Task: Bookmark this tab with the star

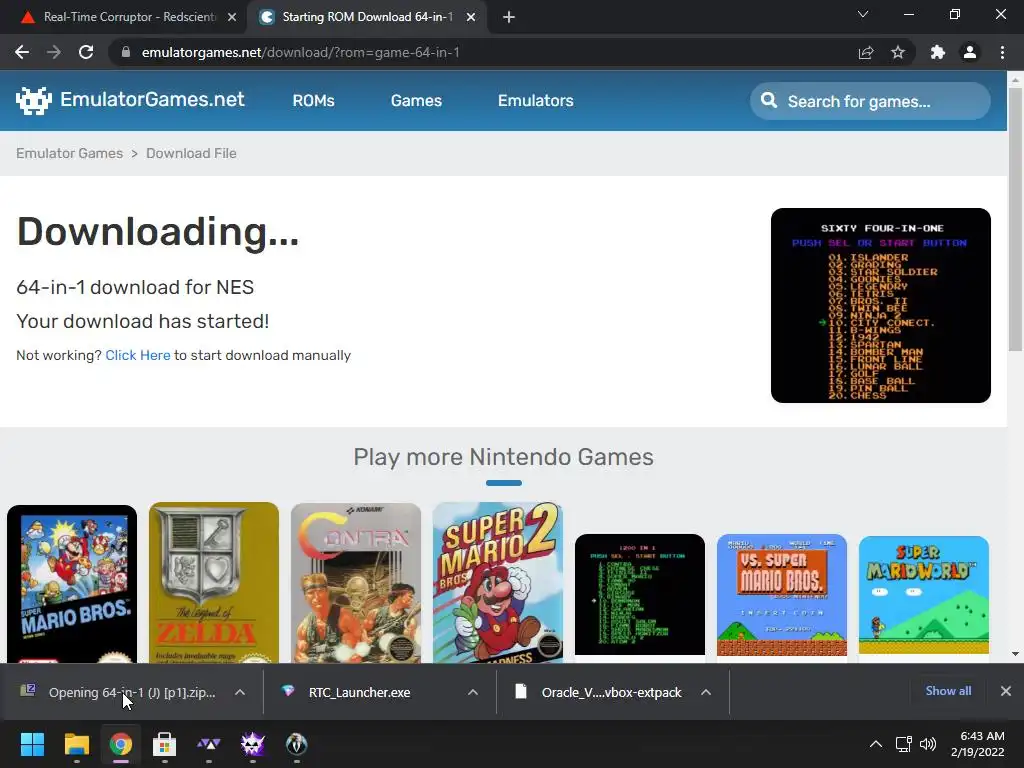Action: tap(898, 52)
